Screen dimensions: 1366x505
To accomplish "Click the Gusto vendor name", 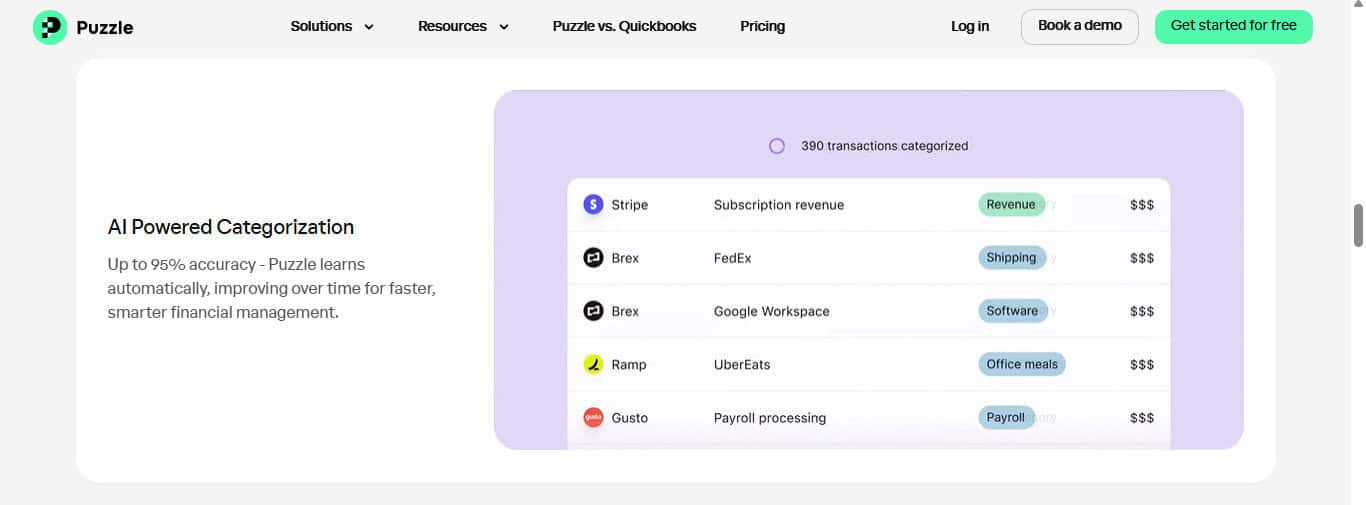I will pyautogui.click(x=630, y=418).
